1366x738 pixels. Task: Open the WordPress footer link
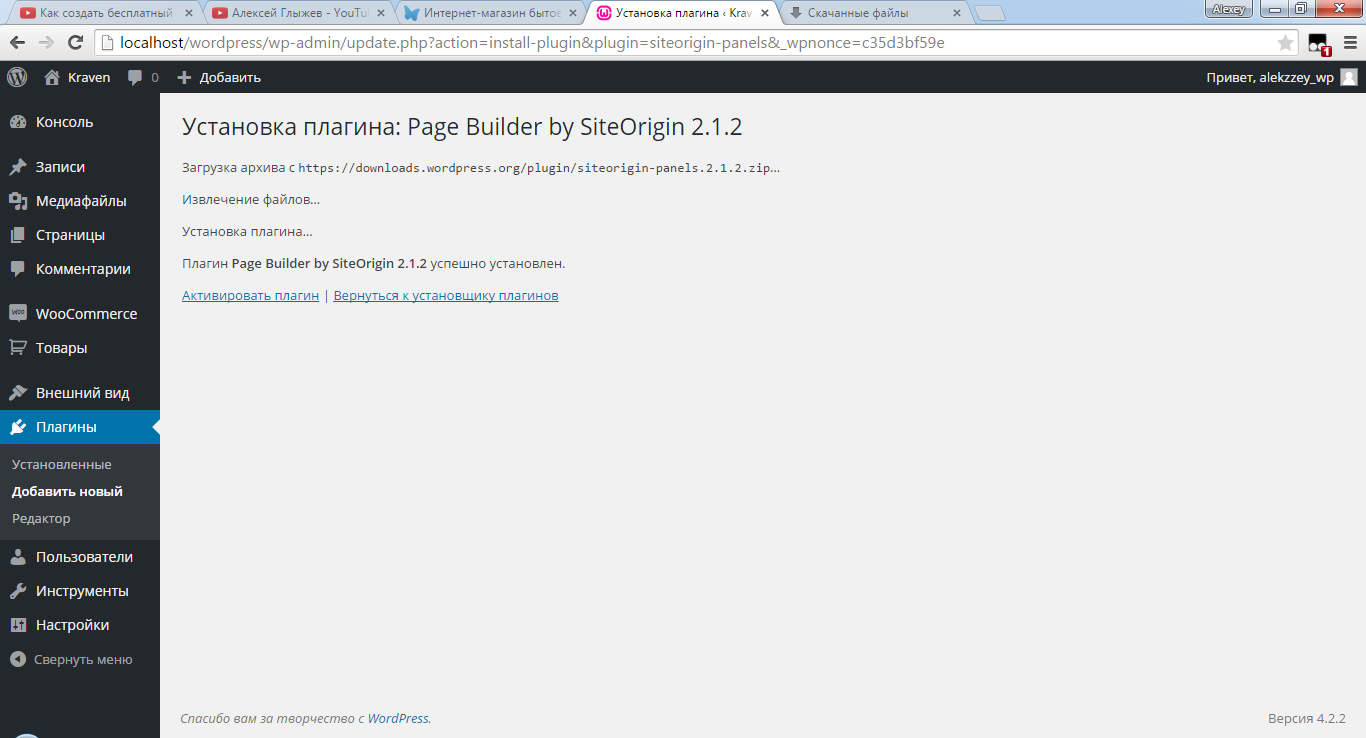pyautogui.click(x=398, y=718)
